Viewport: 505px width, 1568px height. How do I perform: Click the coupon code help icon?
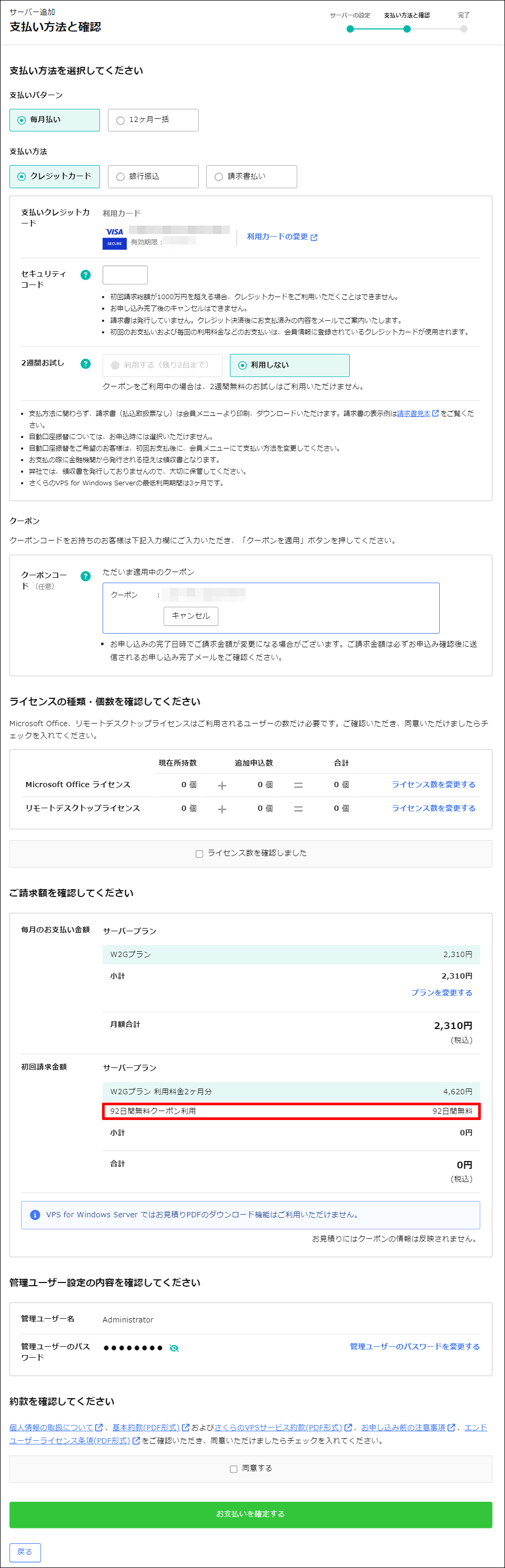pos(85,576)
